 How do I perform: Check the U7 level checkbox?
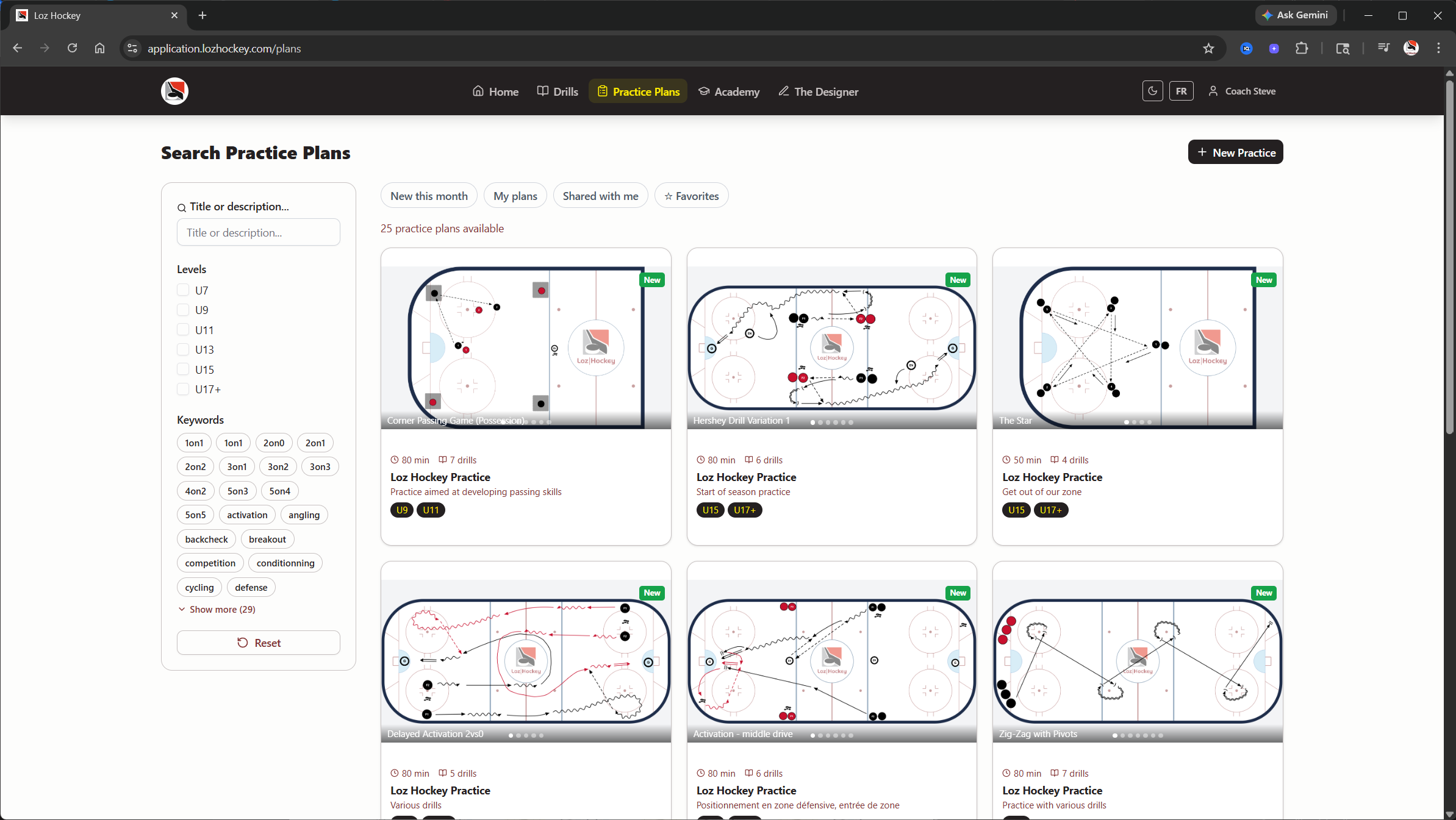pyautogui.click(x=183, y=290)
